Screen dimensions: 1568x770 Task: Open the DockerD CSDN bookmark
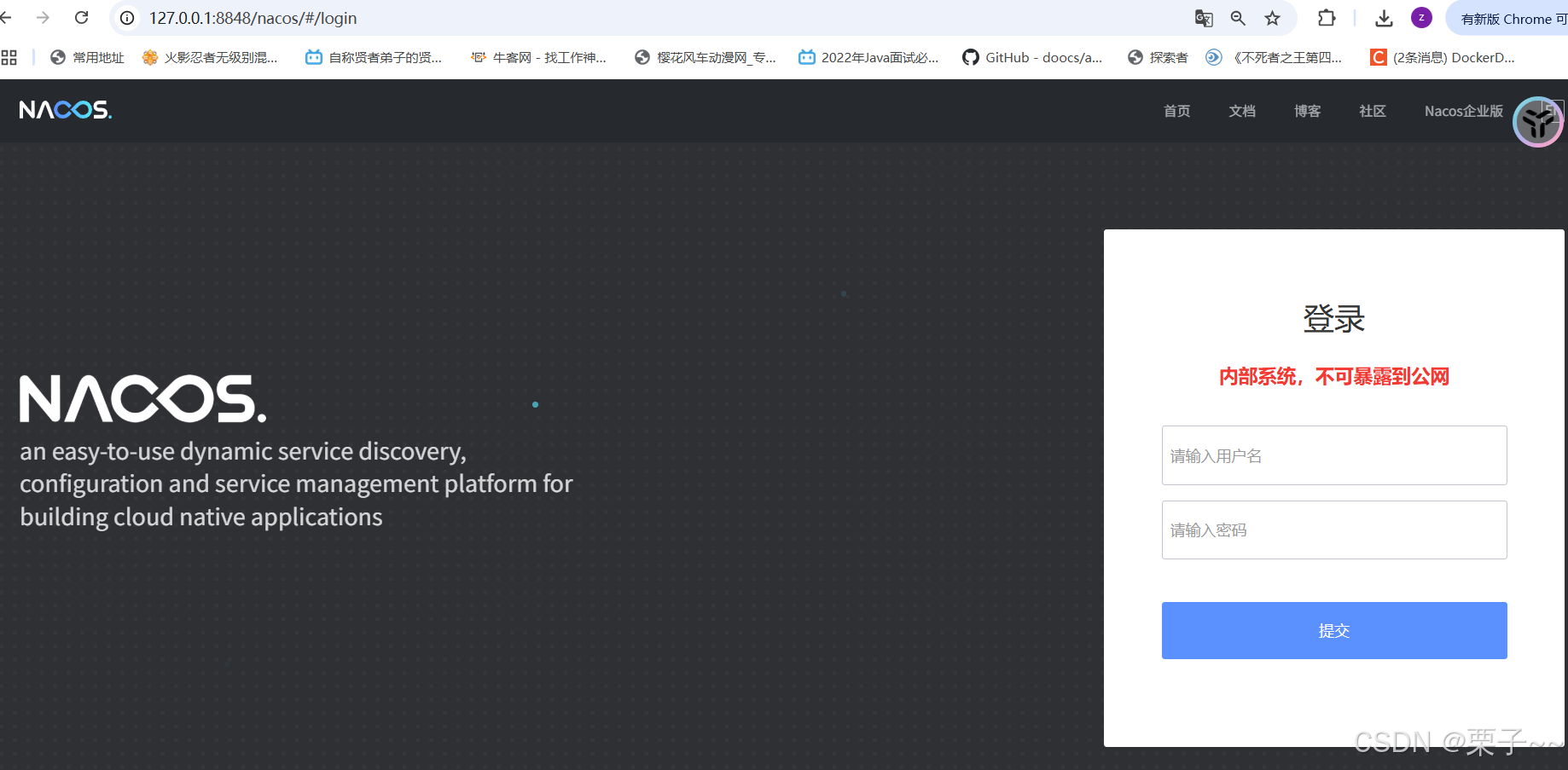[x=1443, y=57]
